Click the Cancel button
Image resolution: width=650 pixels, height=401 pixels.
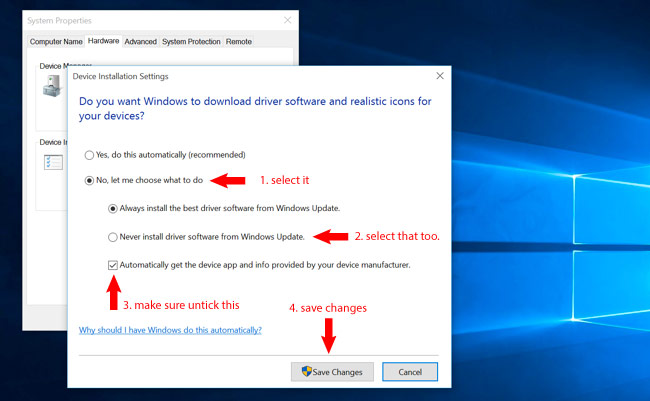tap(410, 372)
